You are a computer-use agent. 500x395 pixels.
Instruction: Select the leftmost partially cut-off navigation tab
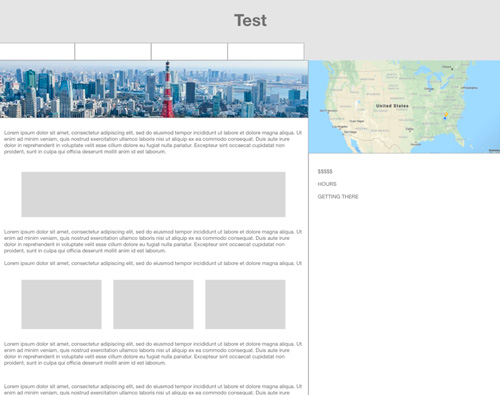(37, 51)
